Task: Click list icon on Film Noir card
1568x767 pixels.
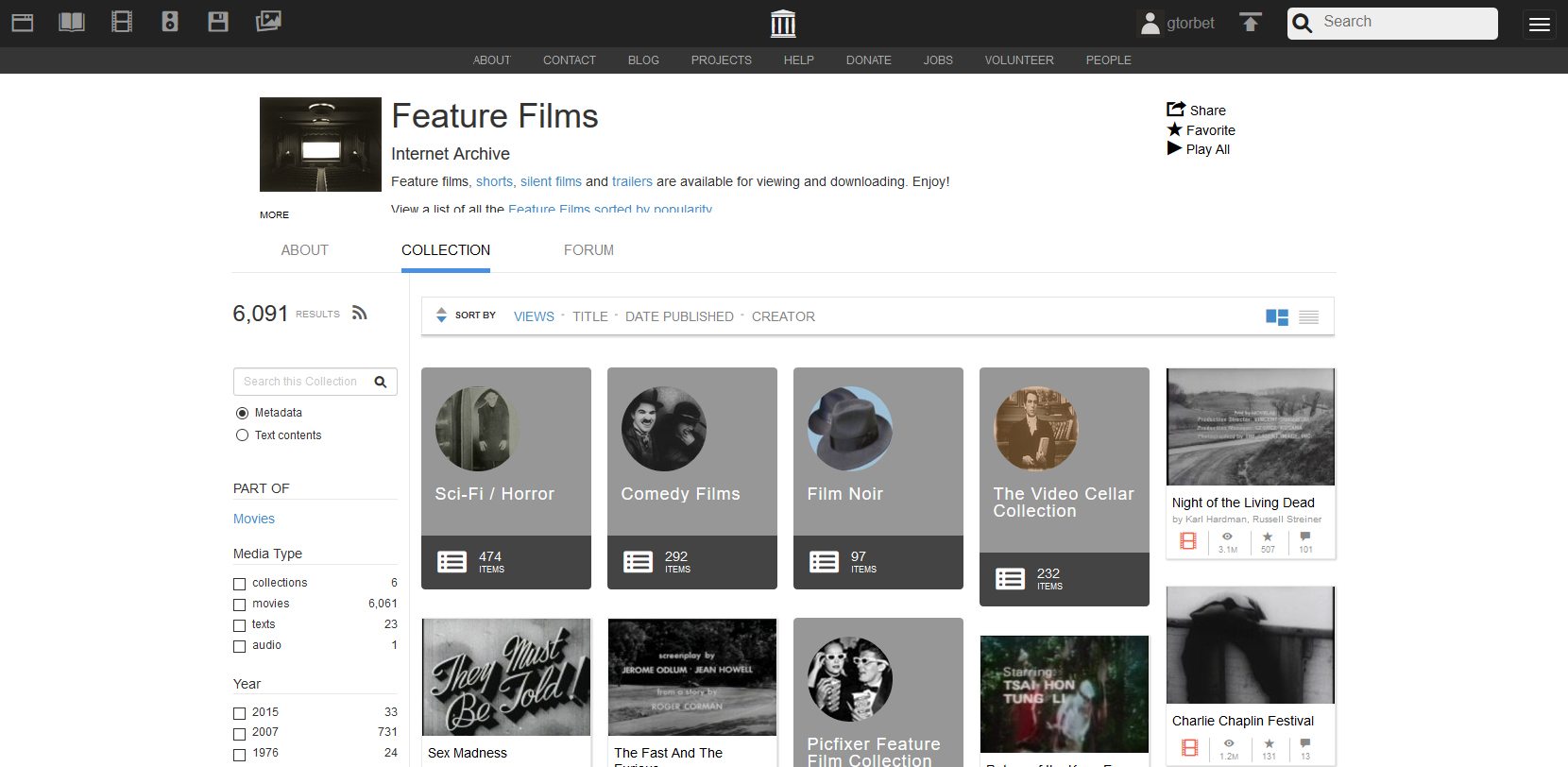Action: click(824, 562)
